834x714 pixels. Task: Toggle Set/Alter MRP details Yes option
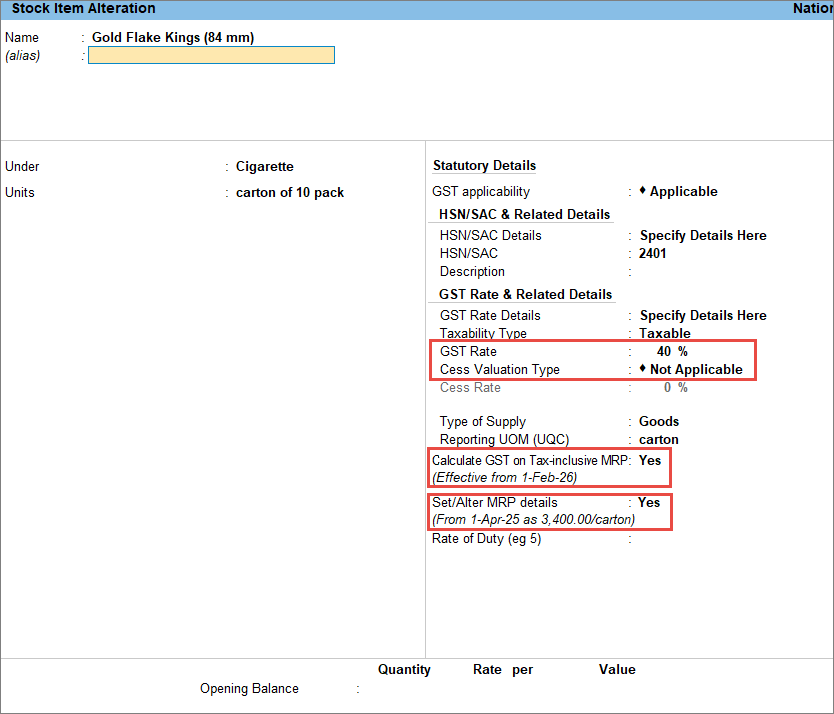click(649, 503)
